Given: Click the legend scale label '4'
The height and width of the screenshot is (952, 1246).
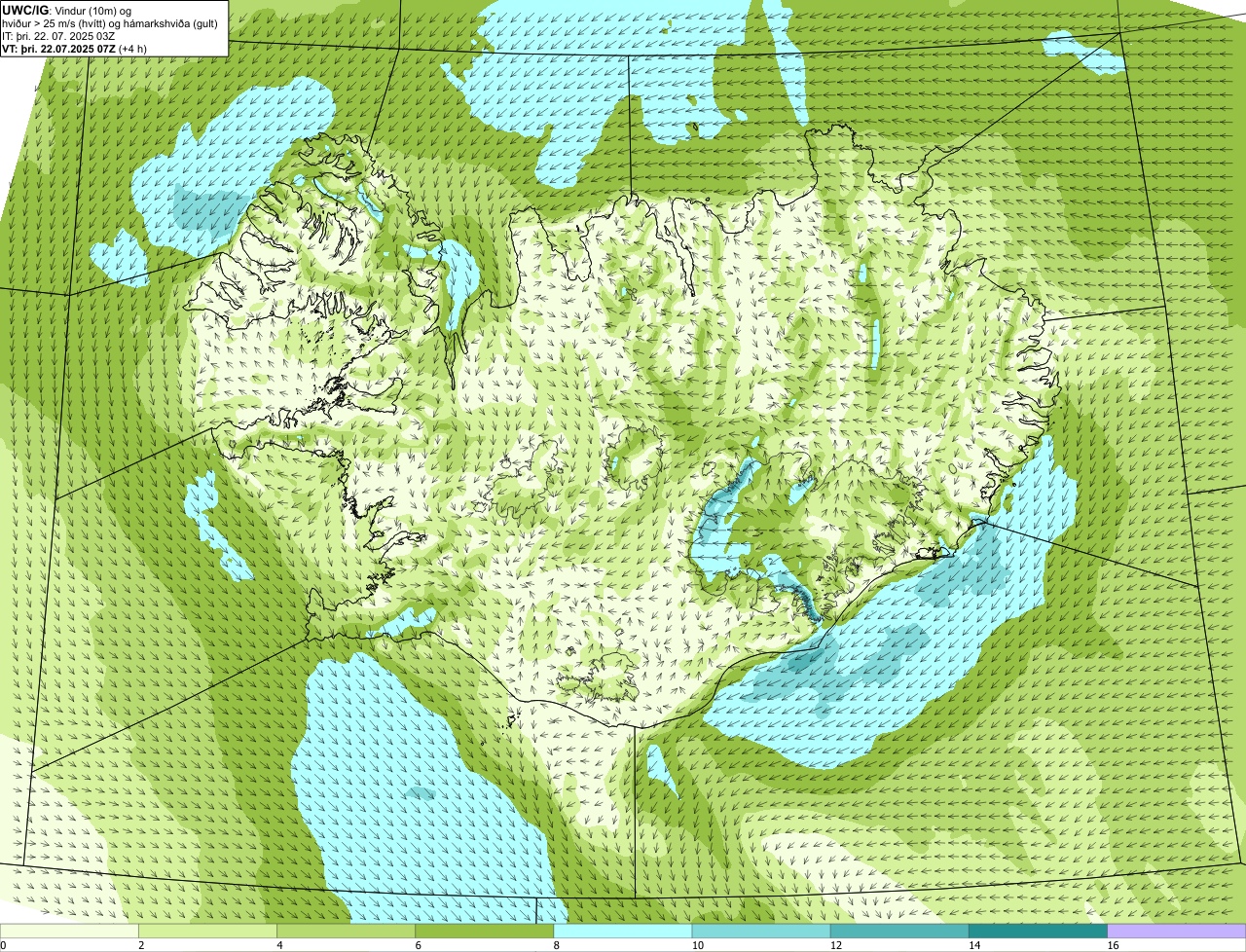Looking at the screenshot, I should (x=279, y=945).
